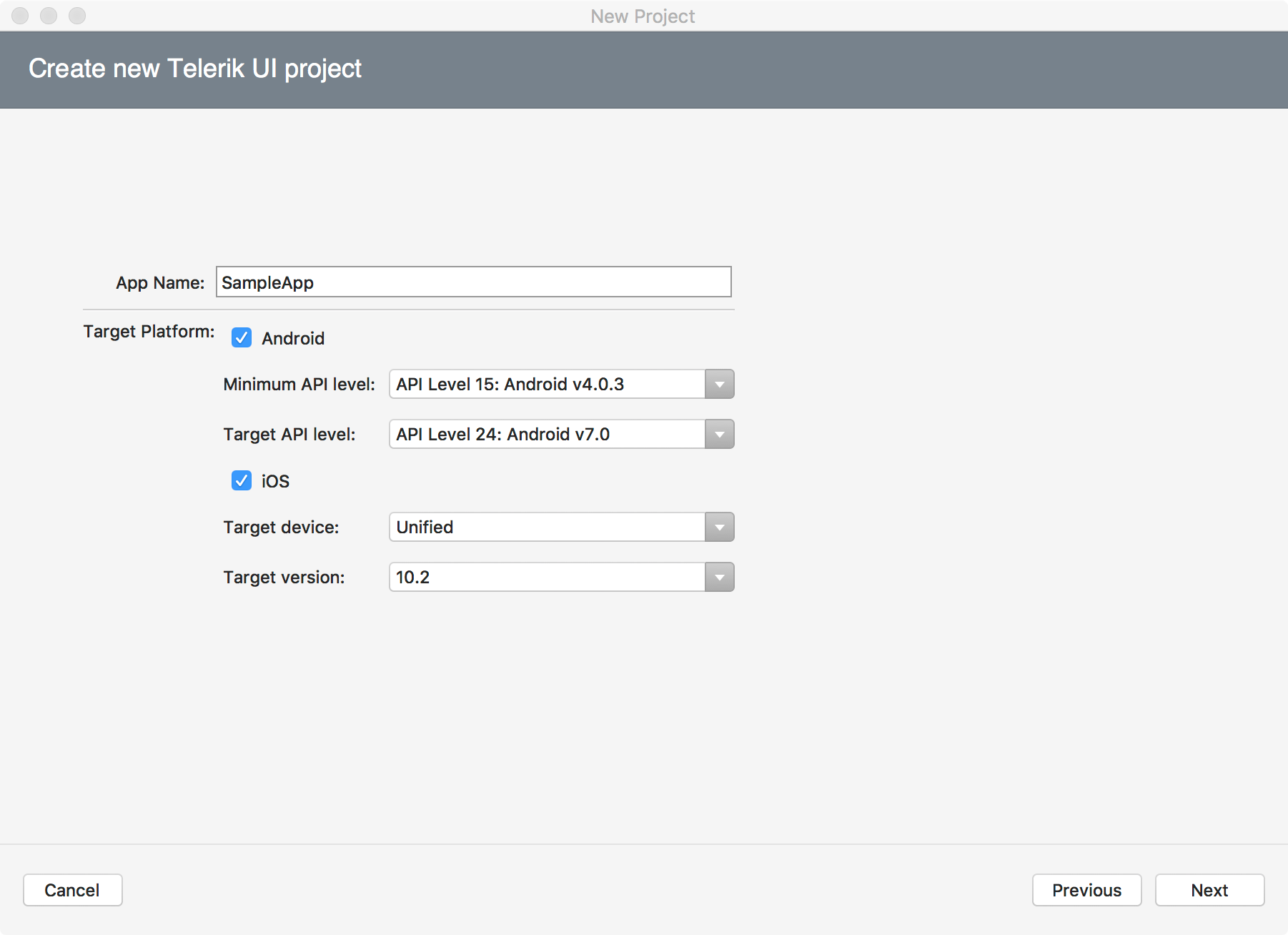Click the Target API level label
The image size is (1288, 935).
289,435
